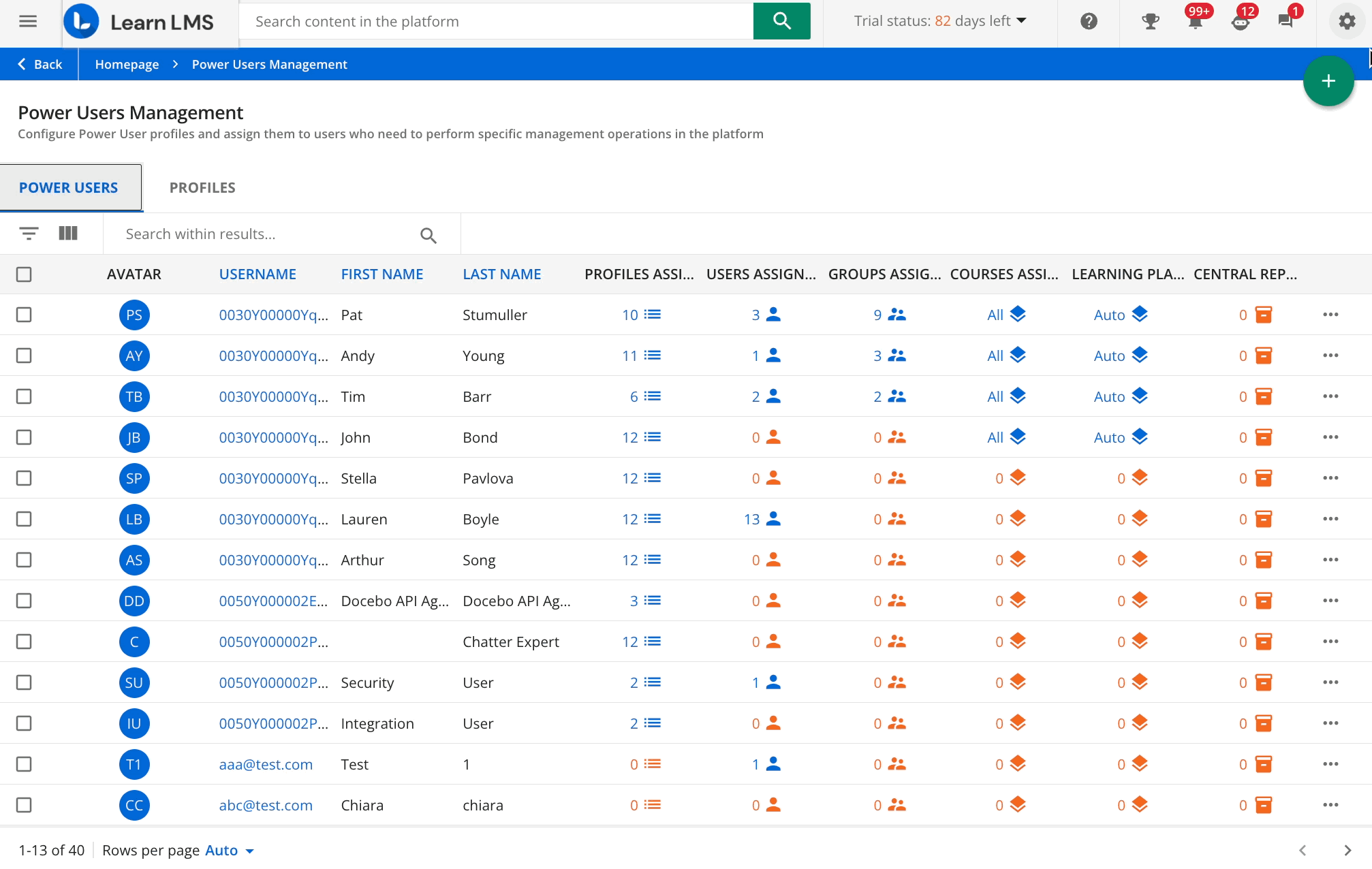Check the checkbox on Pat Stumuller's row
The image size is (1372, 869).
(24, 315)
